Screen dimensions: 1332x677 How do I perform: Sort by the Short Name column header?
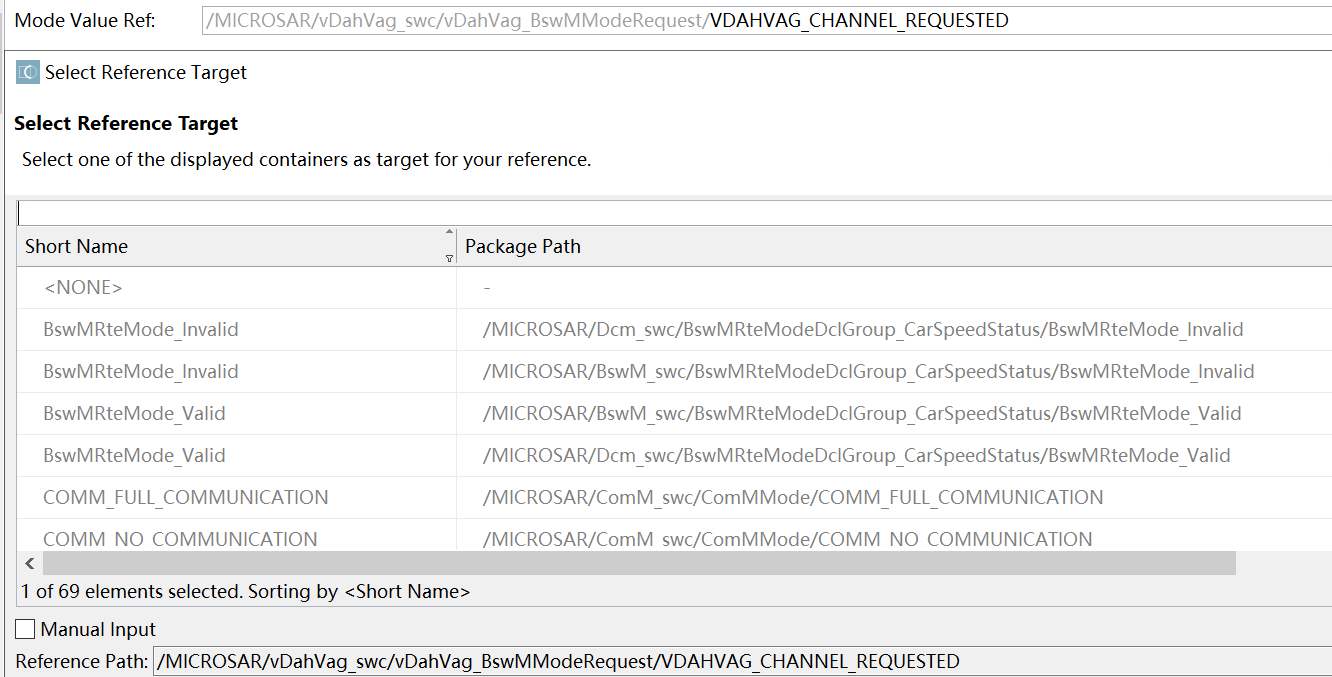coord(236,246)
